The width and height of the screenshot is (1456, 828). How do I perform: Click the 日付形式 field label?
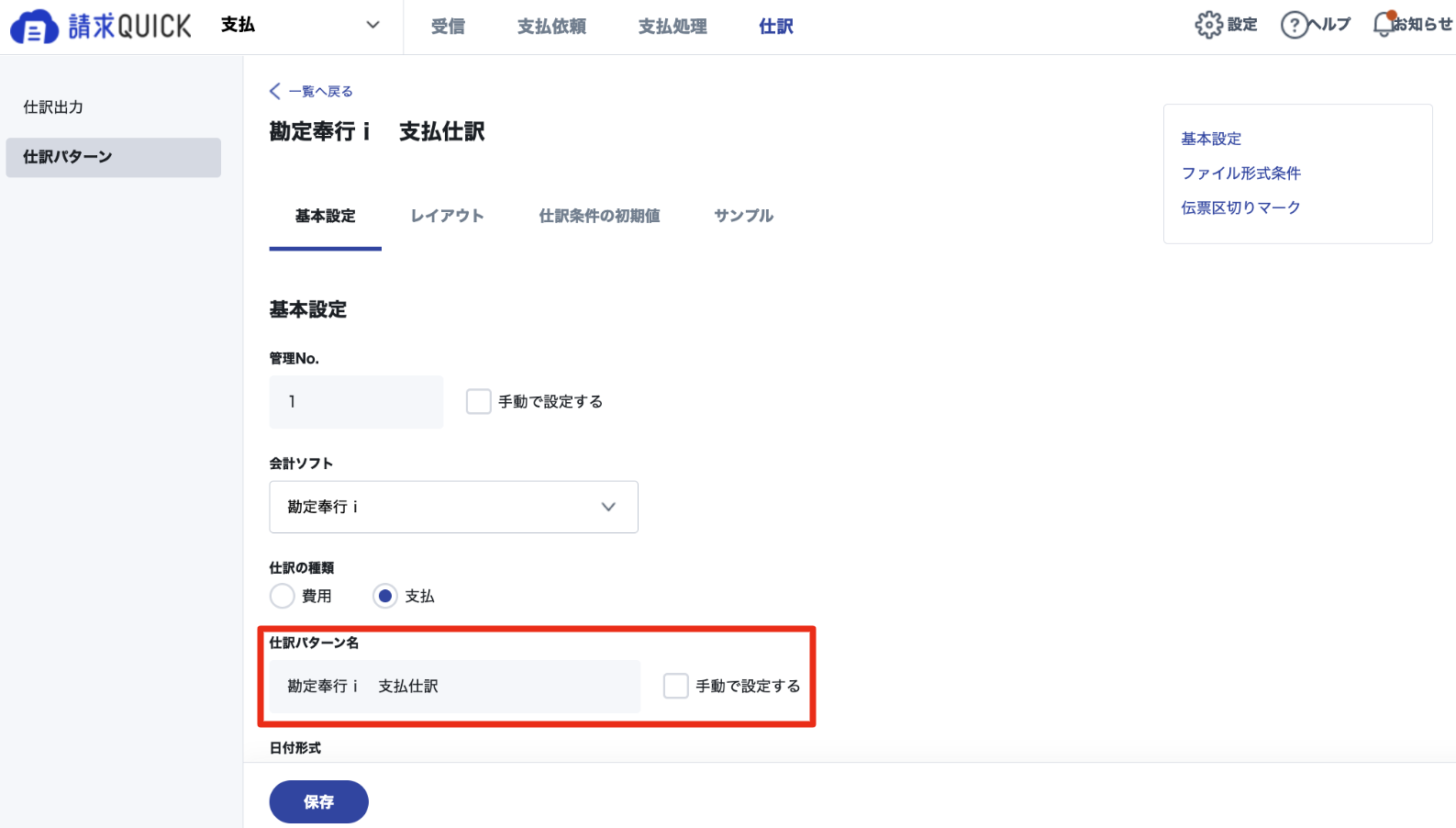[295, 748]
